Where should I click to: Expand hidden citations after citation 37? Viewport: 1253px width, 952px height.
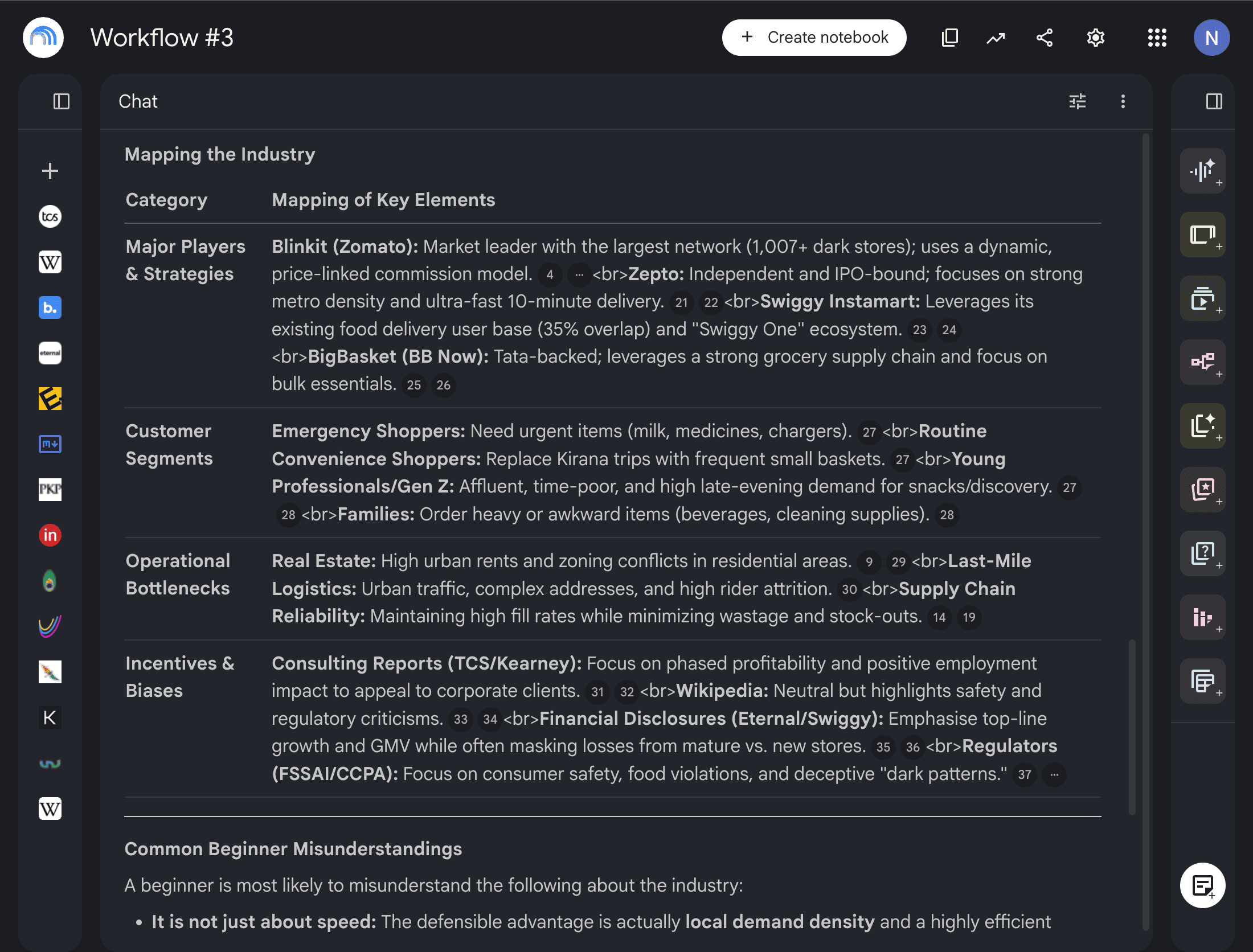tap(1054, 775)
